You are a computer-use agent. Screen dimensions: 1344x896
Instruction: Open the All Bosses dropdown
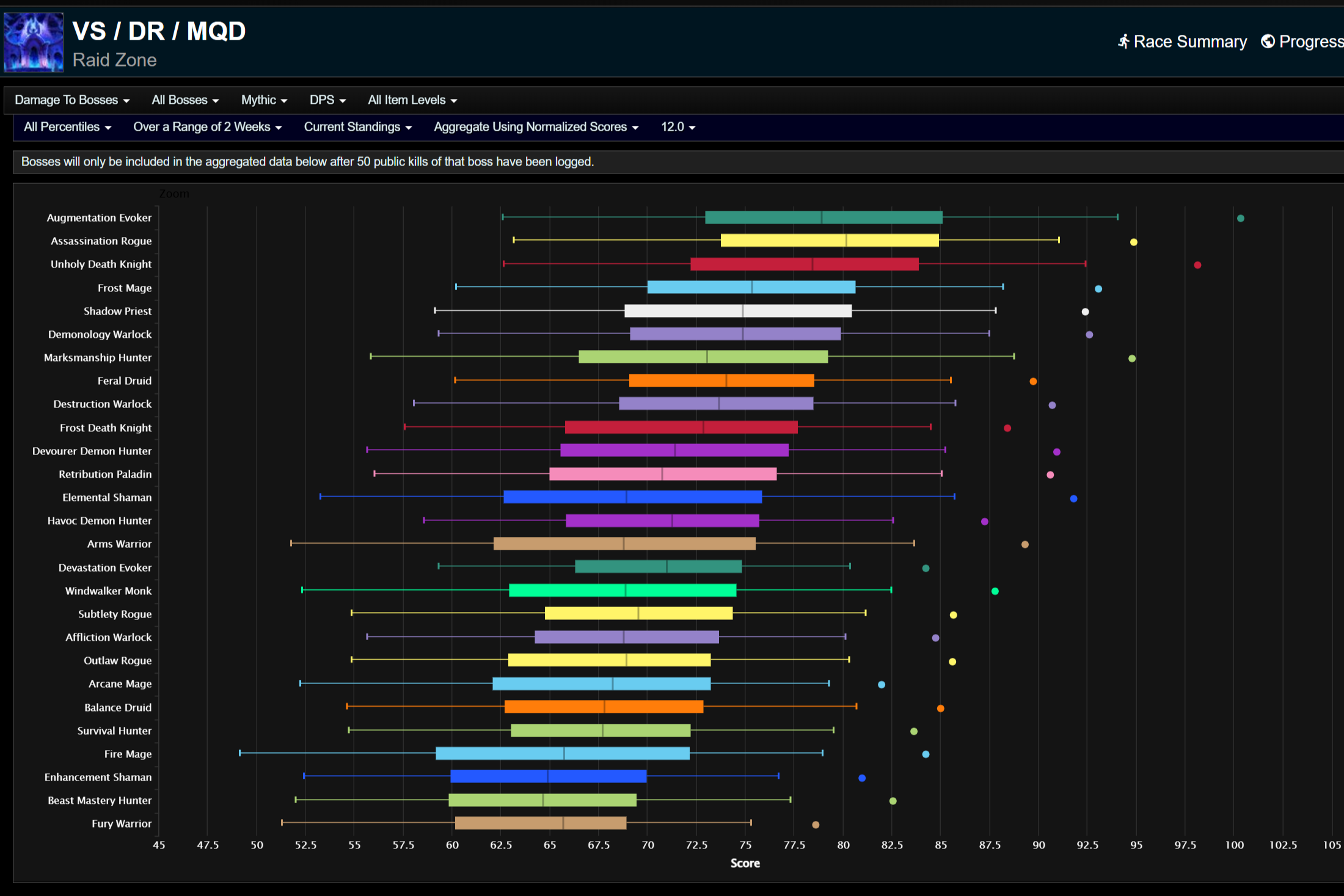184,100
